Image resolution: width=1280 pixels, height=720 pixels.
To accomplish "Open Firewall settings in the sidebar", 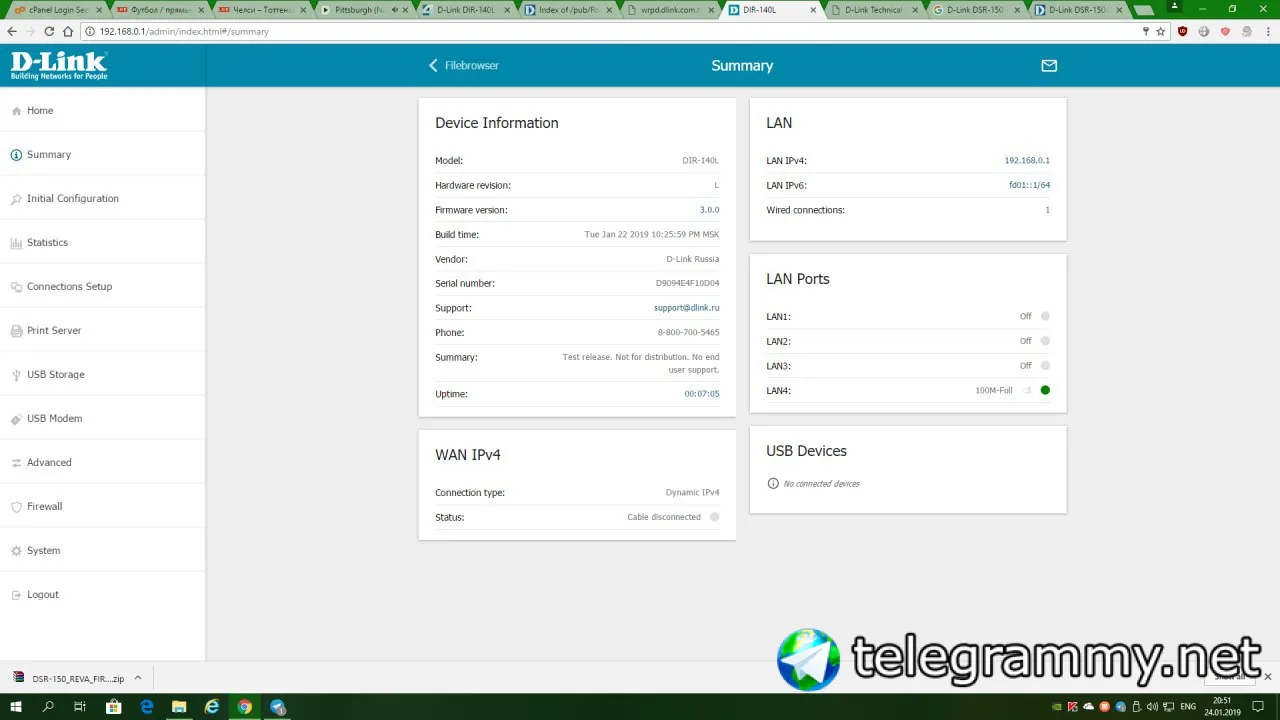I will pos(103,507).
